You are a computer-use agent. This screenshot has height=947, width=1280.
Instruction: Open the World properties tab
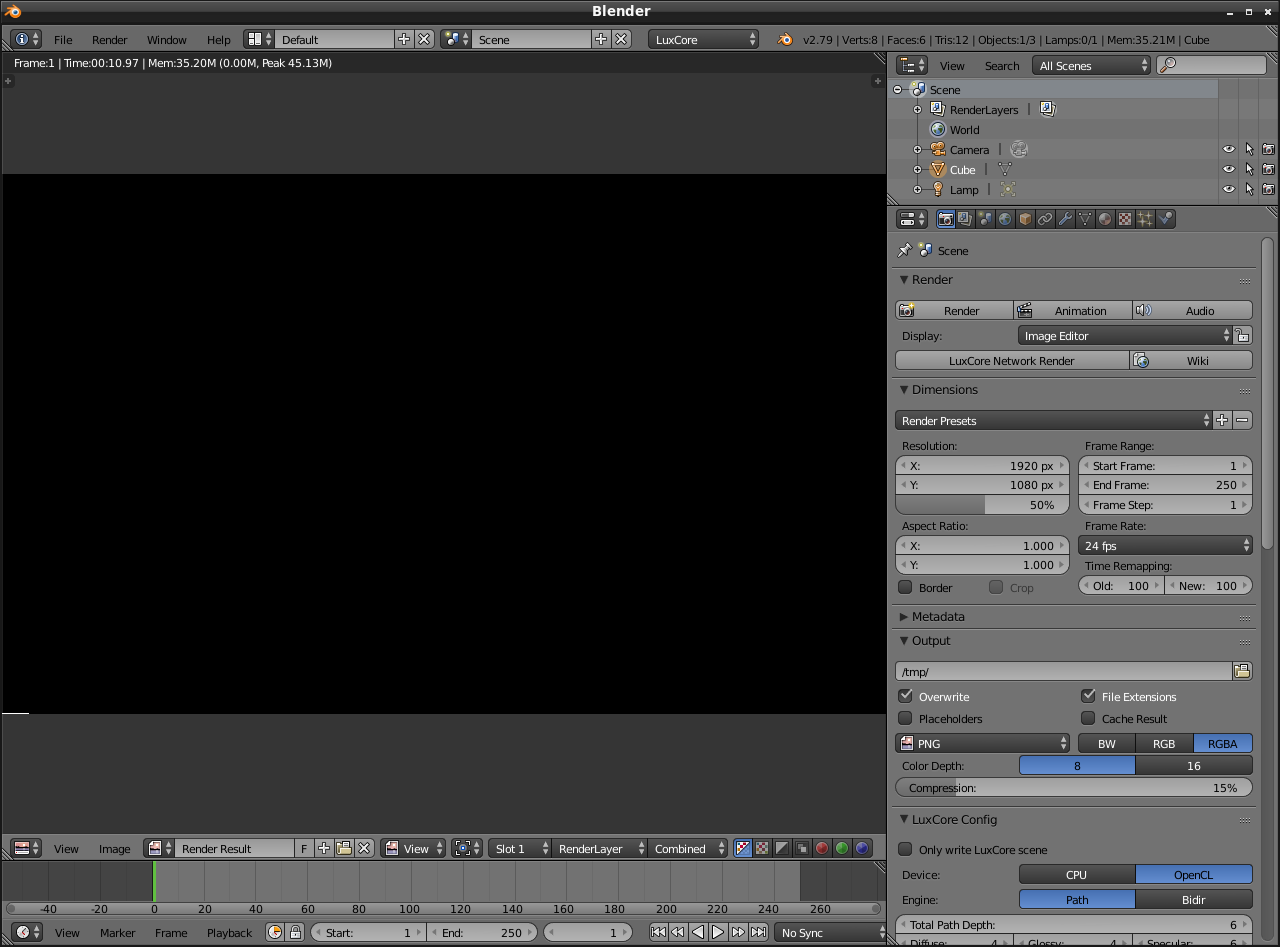click(x=1005, y=219)
